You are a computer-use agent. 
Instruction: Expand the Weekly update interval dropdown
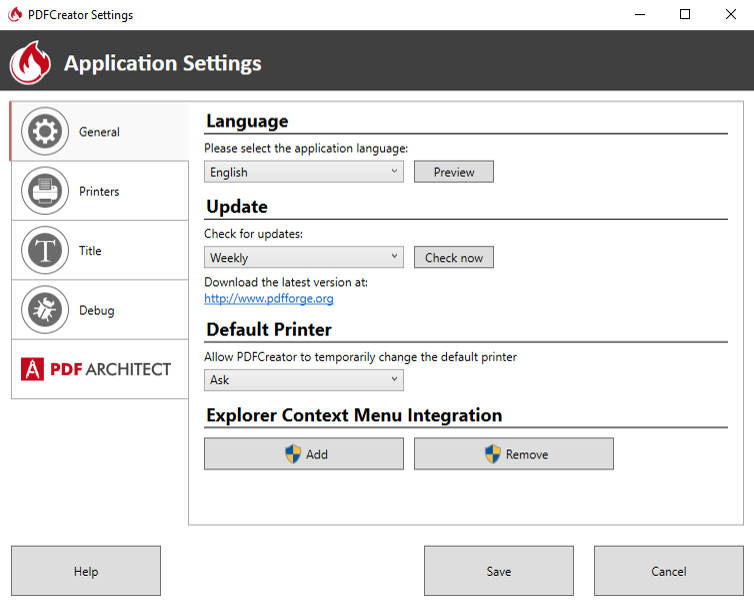[303, 257]
